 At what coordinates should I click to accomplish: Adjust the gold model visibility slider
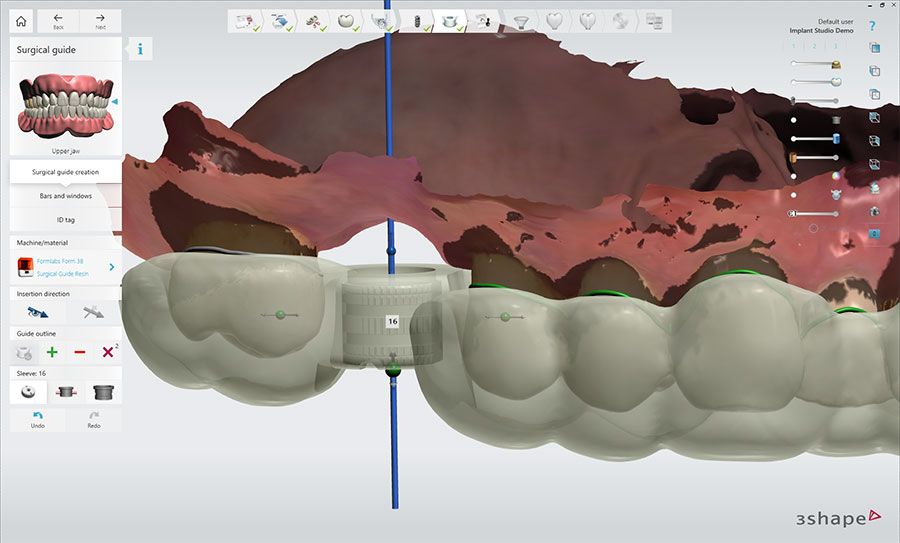[815, 64]
